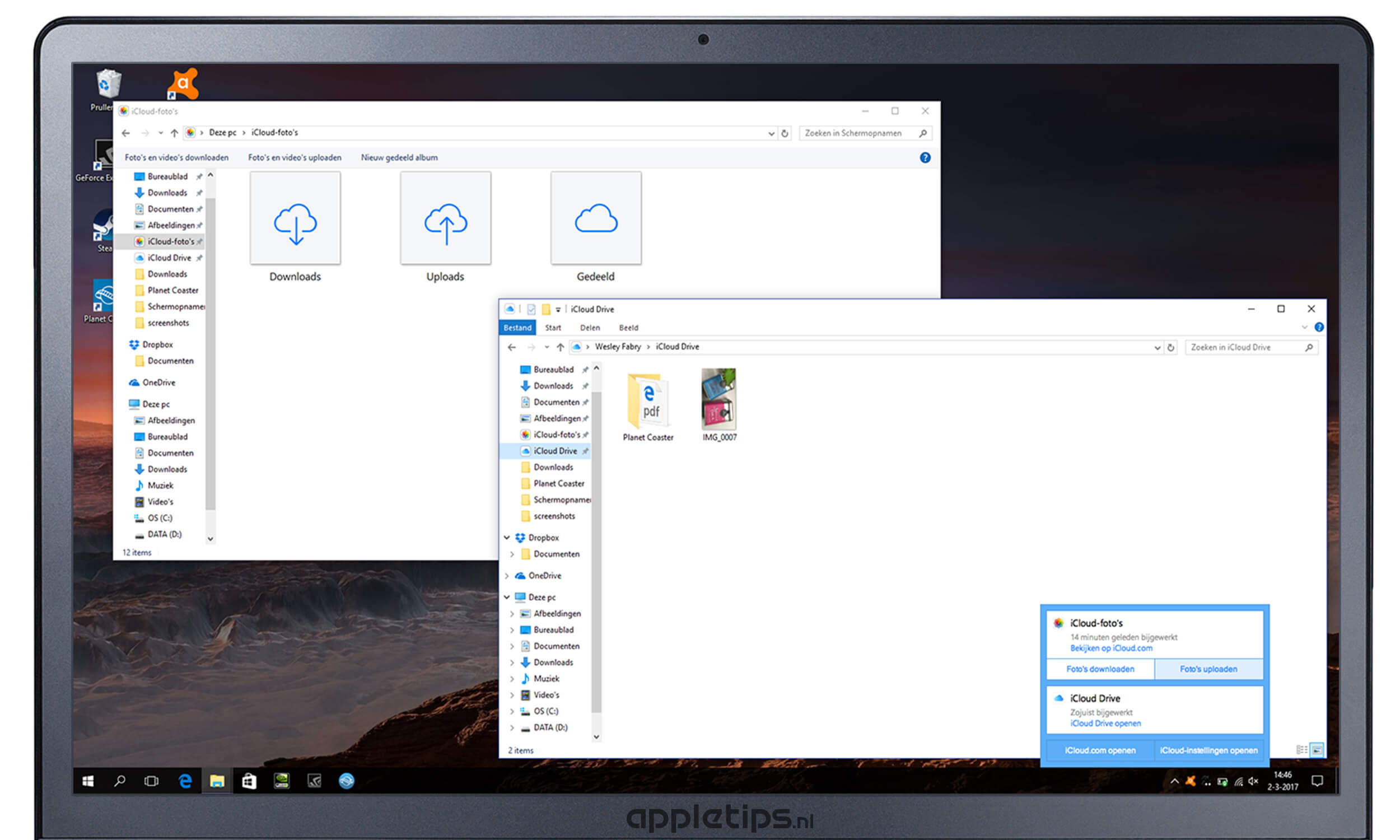The width and height of the screenshot is (1400, 840).
Task: Open address history dropdown in iCloud Drive
Action: 1157,348
